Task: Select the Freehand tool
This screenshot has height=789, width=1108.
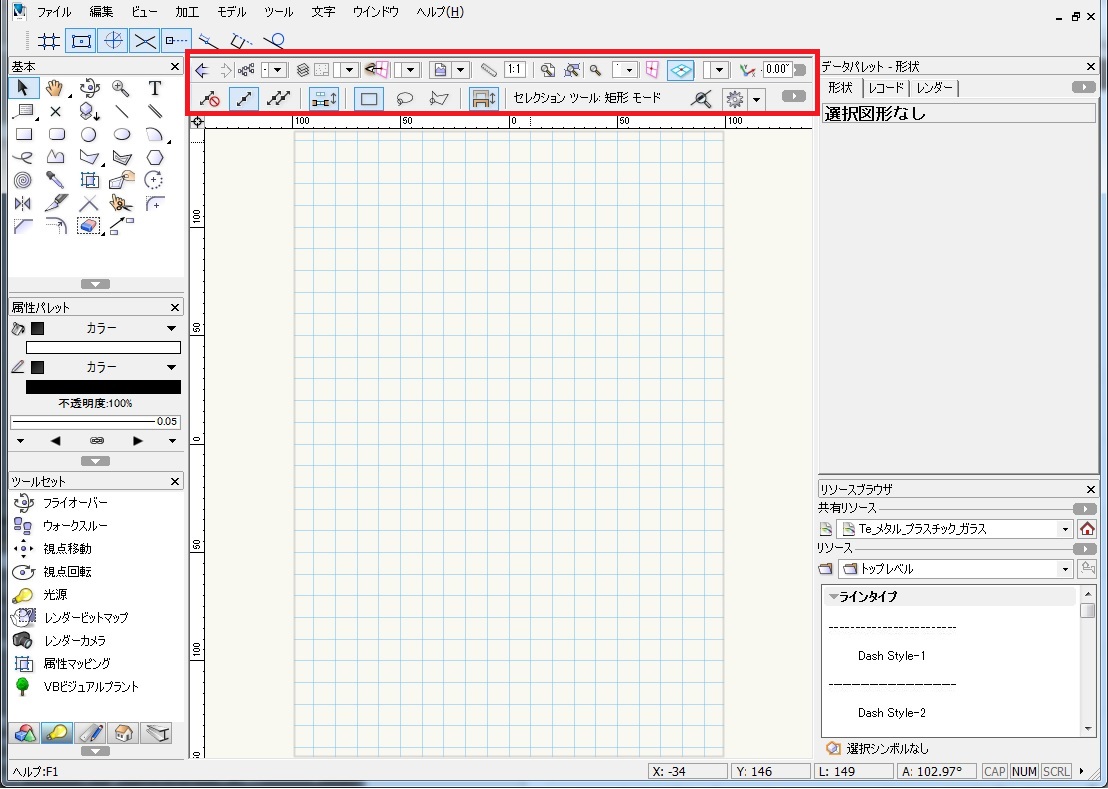Action: [x=23, y=157]
